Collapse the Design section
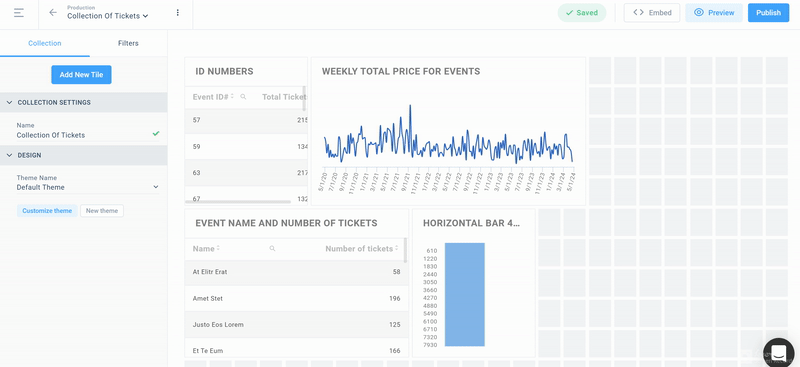Image resolution: width=800 pixels, height=367 pixels. [83, 155]
